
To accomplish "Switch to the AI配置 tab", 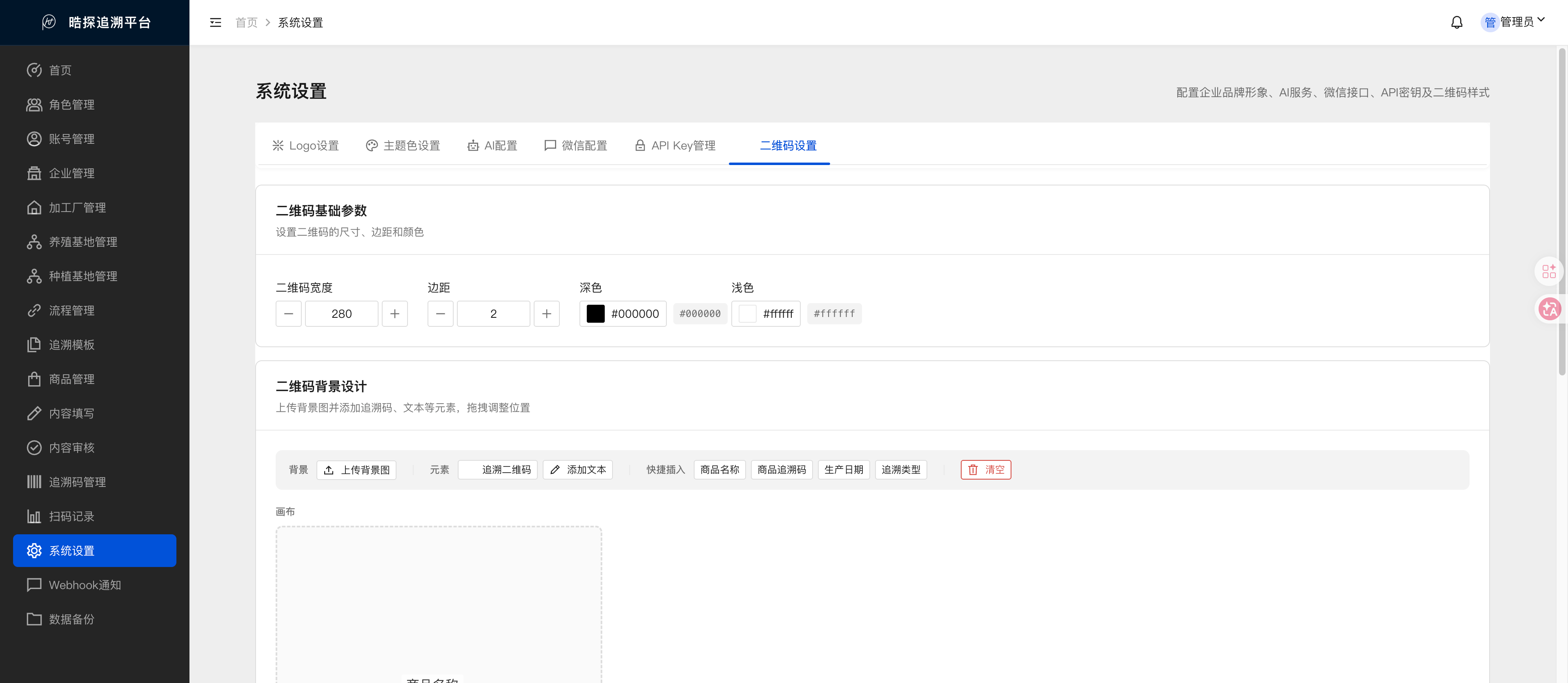I will (x=492, y=145).
